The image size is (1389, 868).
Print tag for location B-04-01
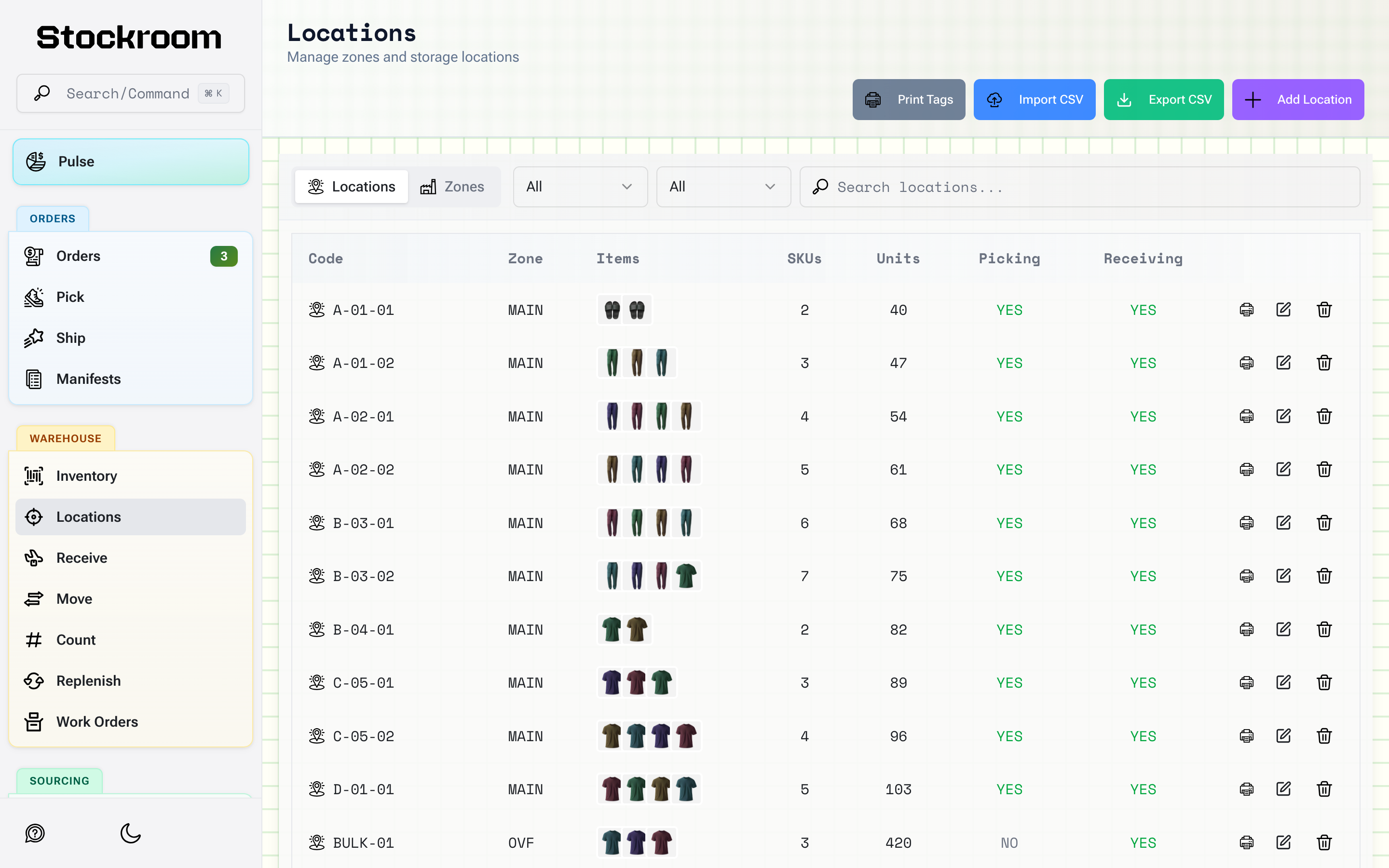tap(1246, 630)
